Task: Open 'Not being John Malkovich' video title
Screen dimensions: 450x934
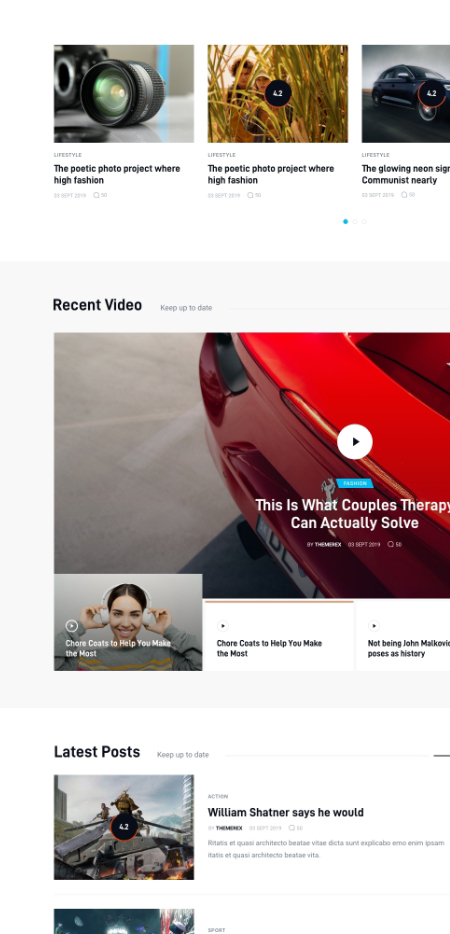Action: (409, 648)
